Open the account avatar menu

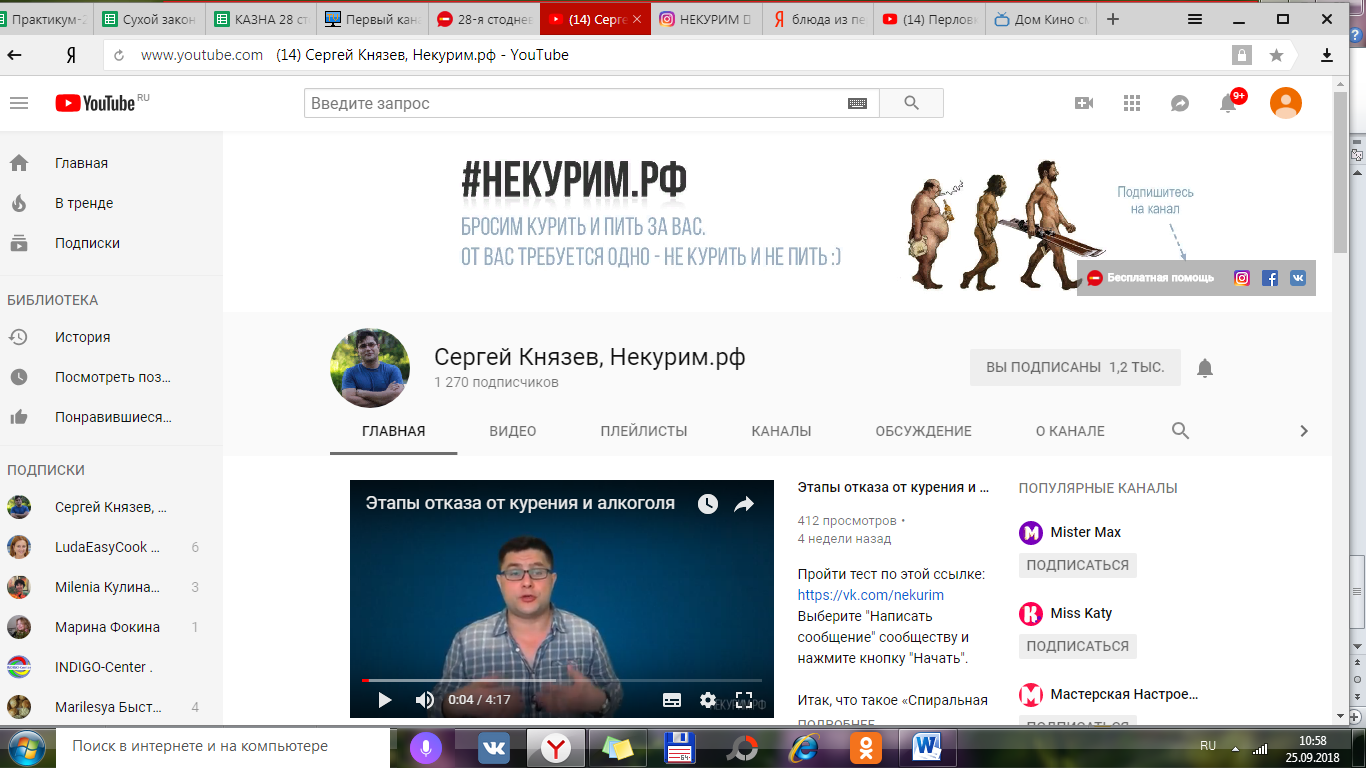pos(1286,103)
